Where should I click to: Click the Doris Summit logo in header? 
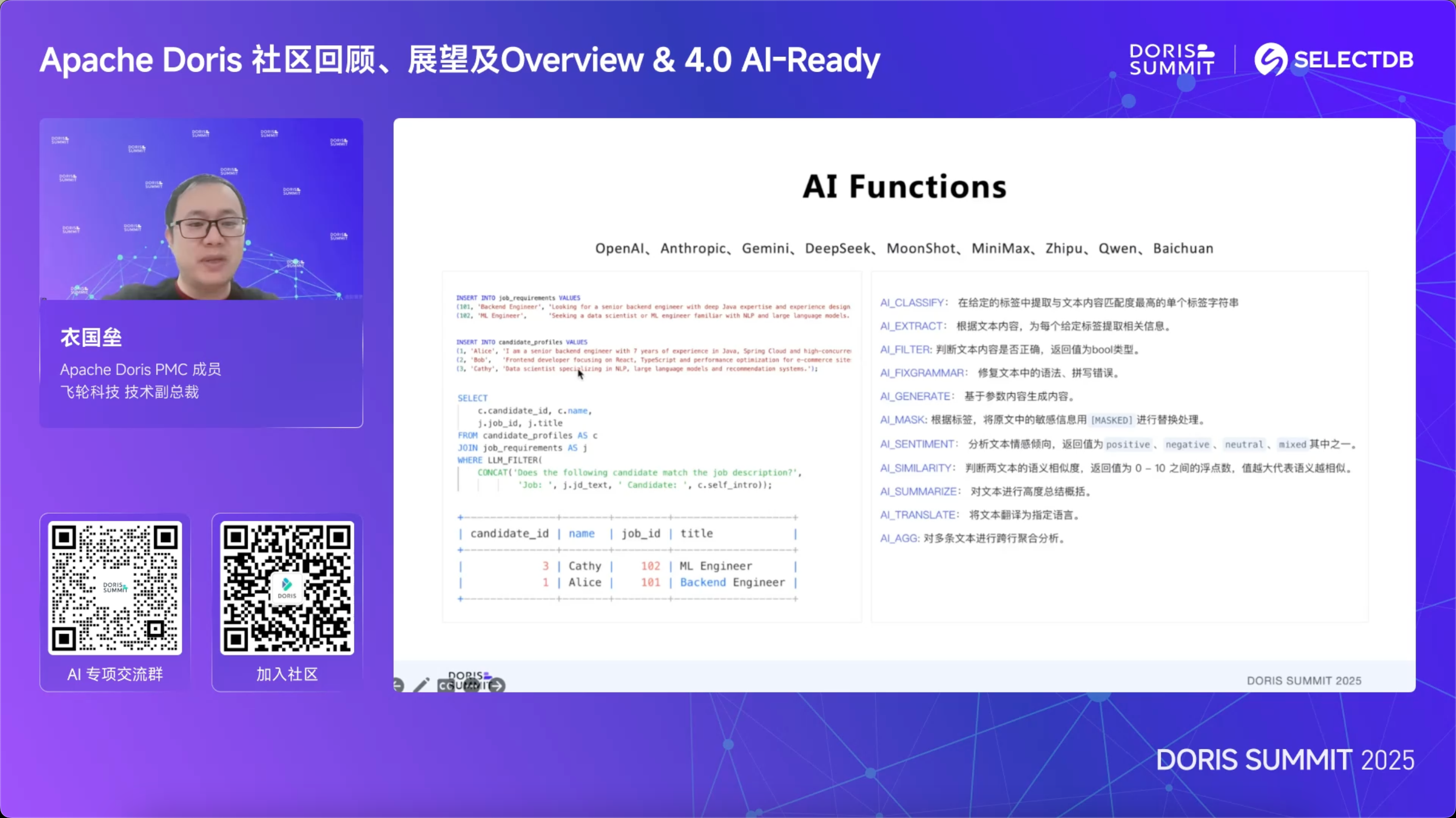(x=1171, y=59)
